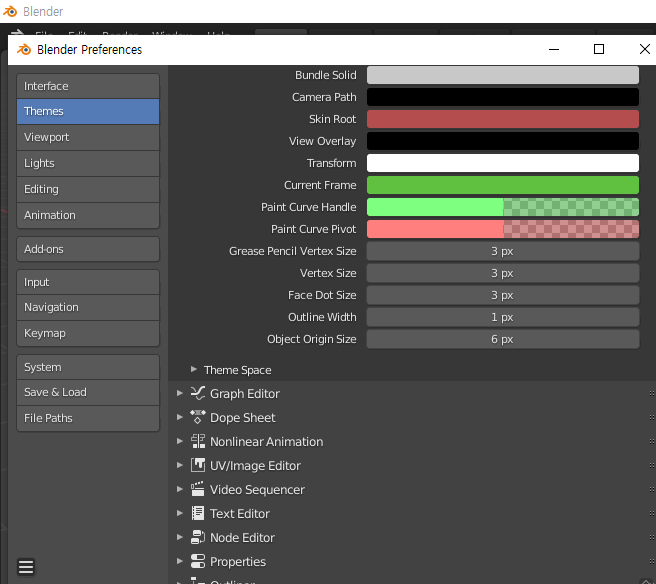The image size is (656, 584).
Task: Select the Input preferences section
Action: pyautogui.click(x=88, y=282)
